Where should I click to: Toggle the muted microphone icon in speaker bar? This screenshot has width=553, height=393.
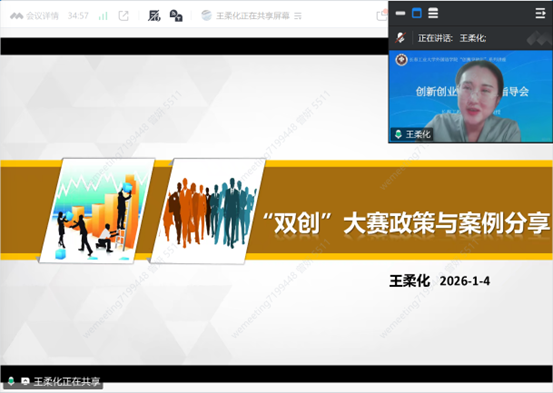click(400, 37)
